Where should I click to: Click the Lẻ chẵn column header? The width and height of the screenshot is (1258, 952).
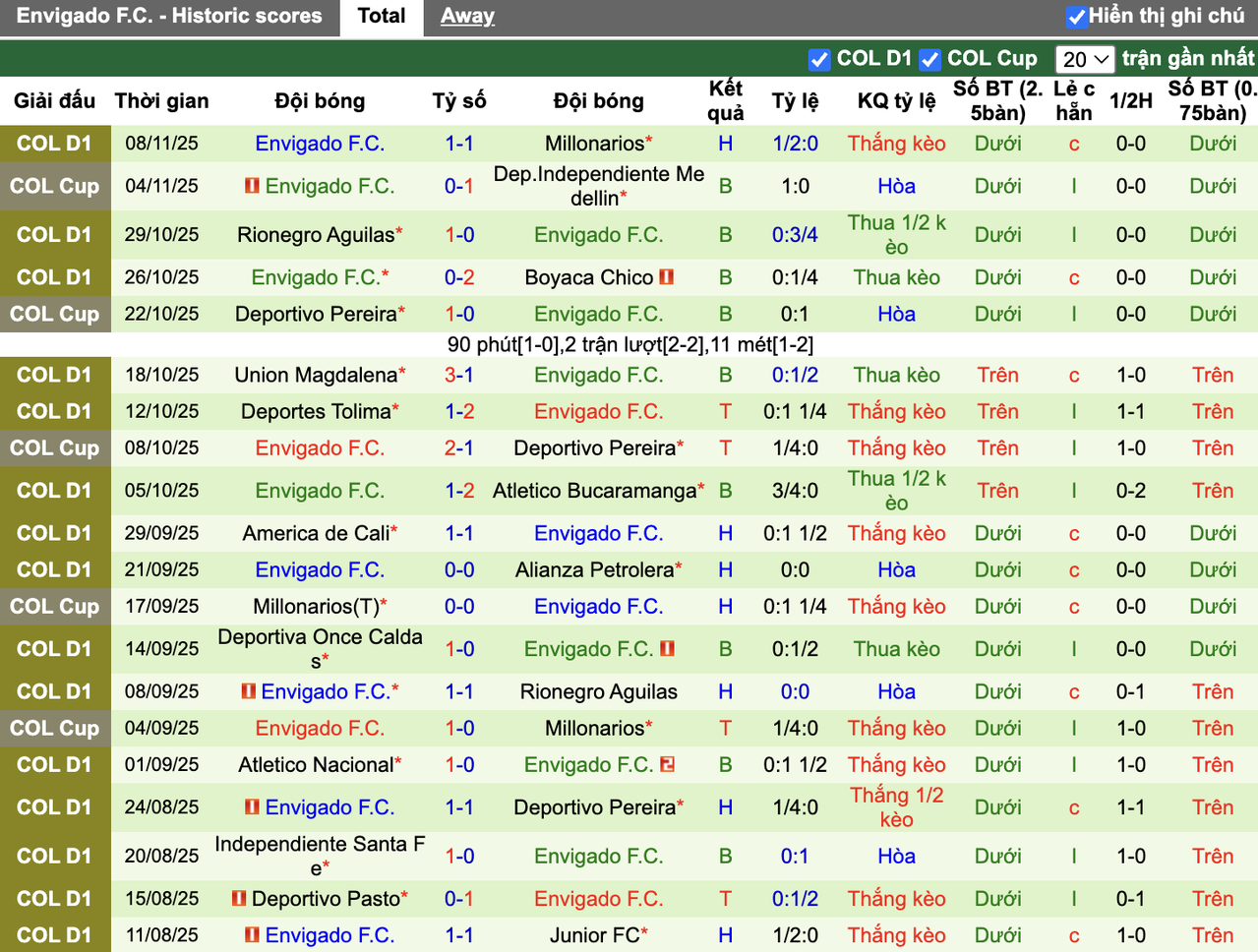coord(1074,100)
